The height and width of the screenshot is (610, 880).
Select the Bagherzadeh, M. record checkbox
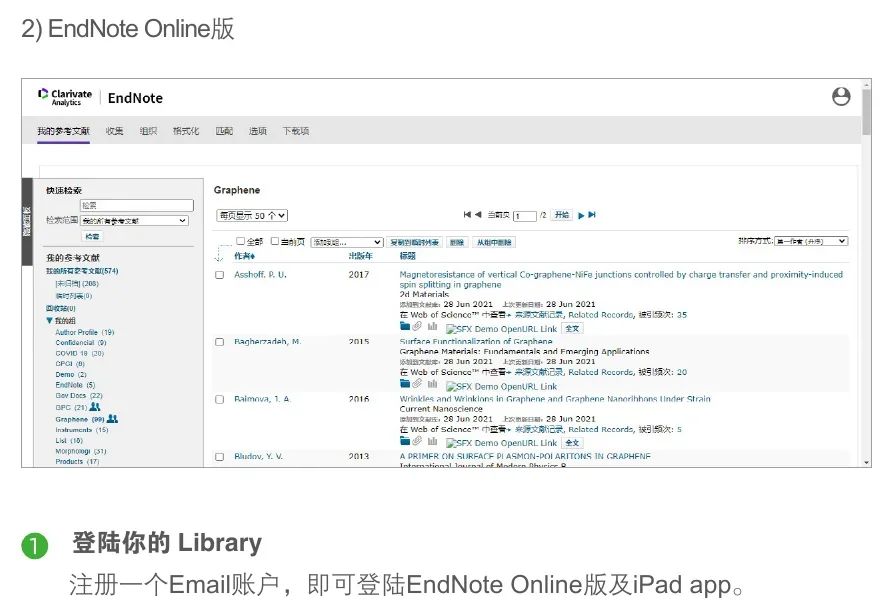pyautogui.click(x=219, y=342)
